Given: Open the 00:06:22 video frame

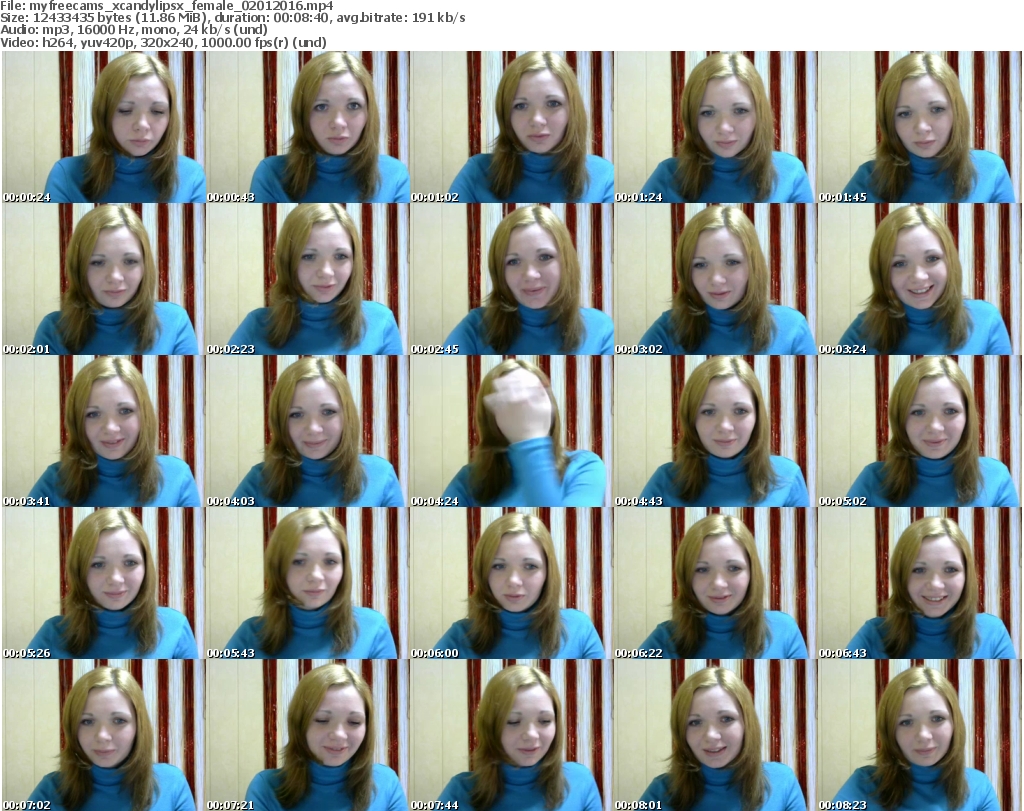Looking at the screenshot, I should point(716,584).
